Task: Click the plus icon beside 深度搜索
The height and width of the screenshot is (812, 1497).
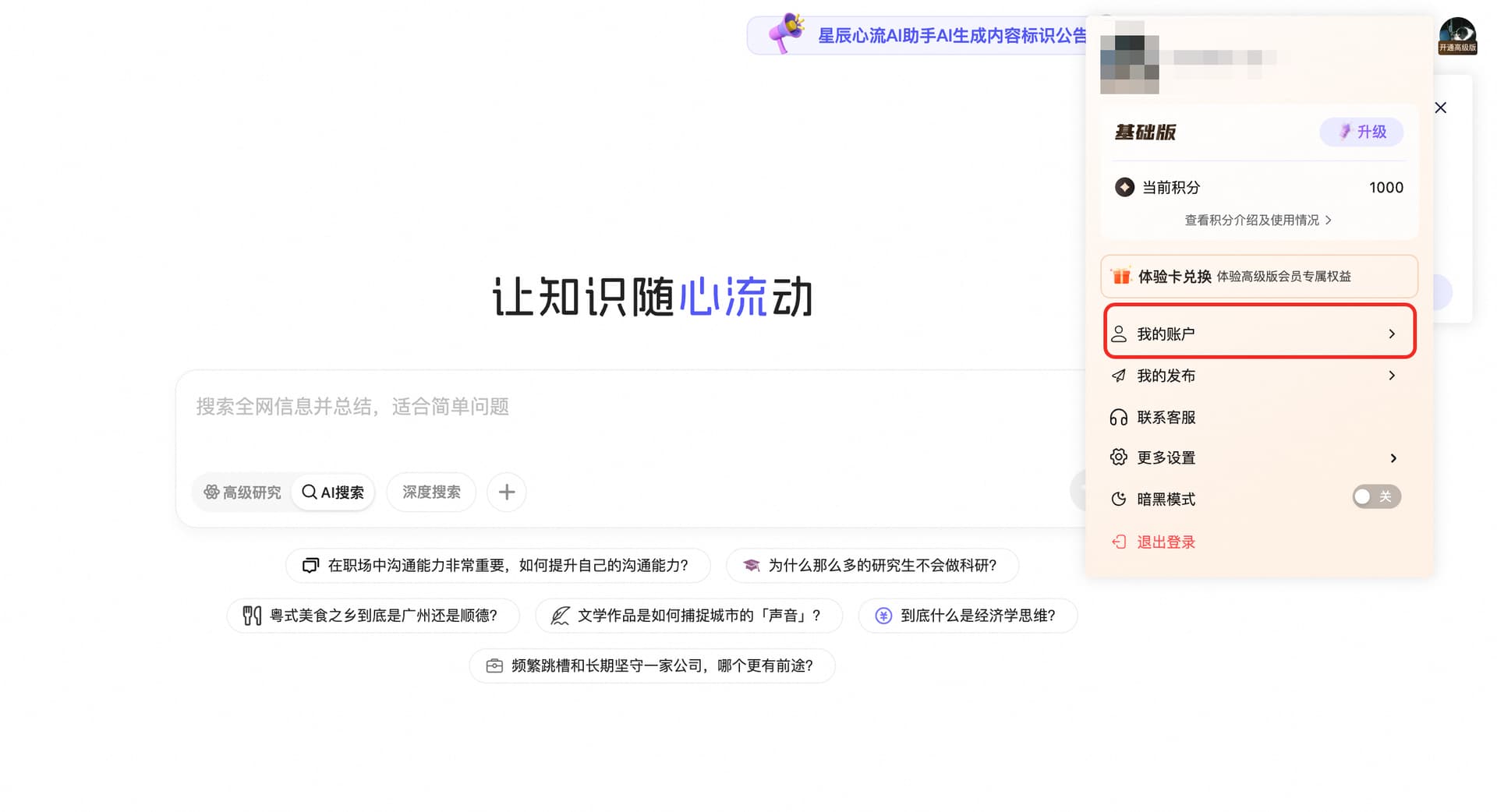Action: 506,492
